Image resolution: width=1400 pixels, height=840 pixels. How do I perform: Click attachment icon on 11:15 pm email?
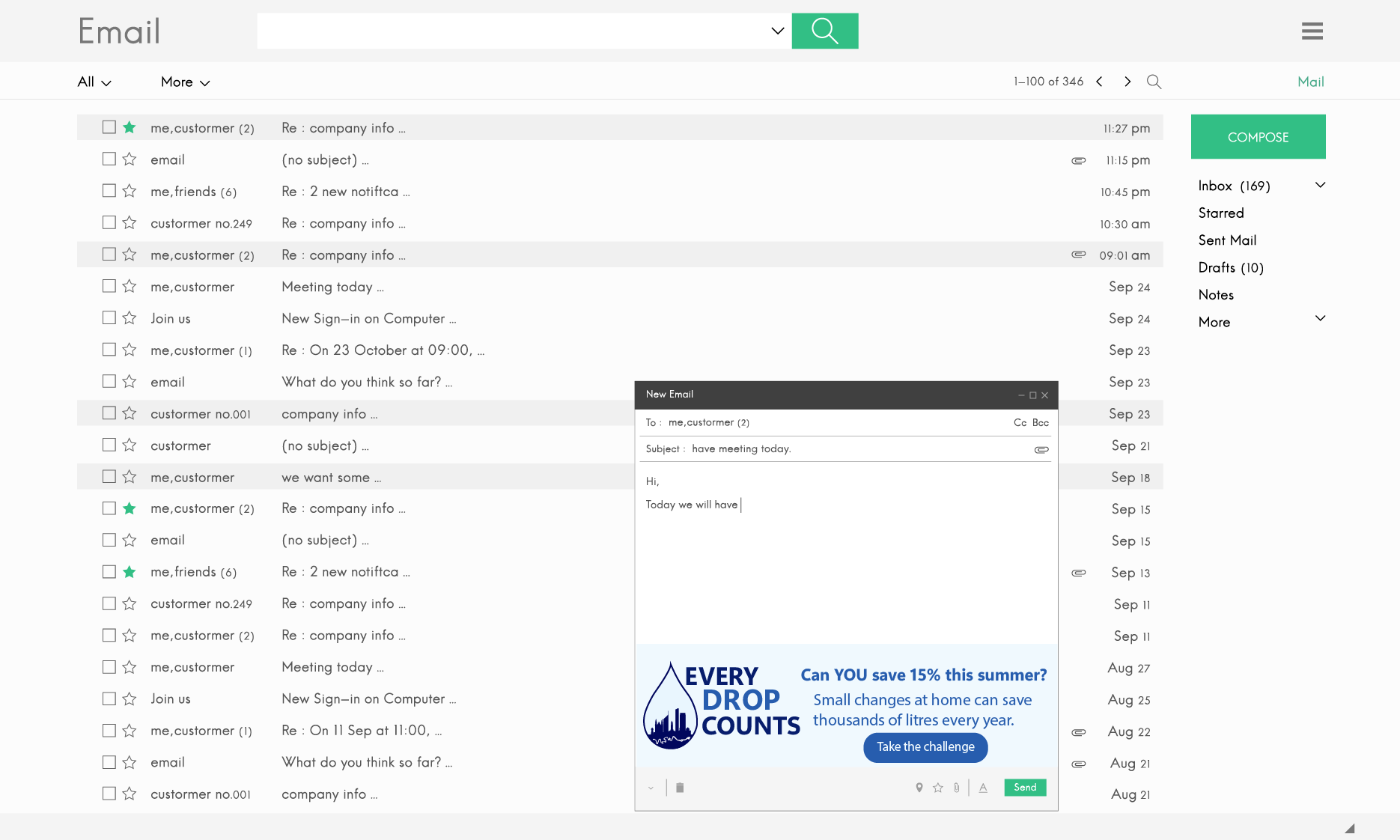(1079, 160)
